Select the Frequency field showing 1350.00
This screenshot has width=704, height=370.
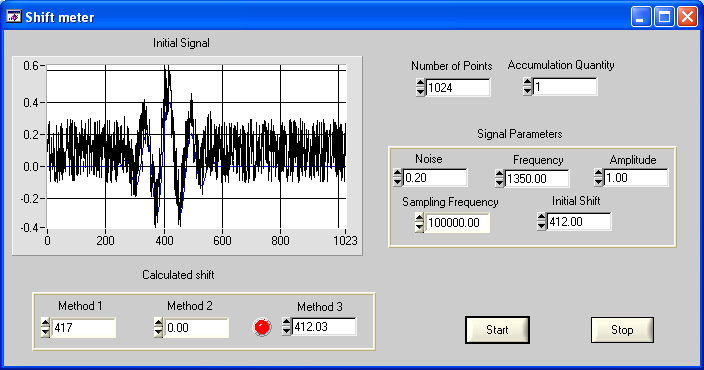(537, 178)
